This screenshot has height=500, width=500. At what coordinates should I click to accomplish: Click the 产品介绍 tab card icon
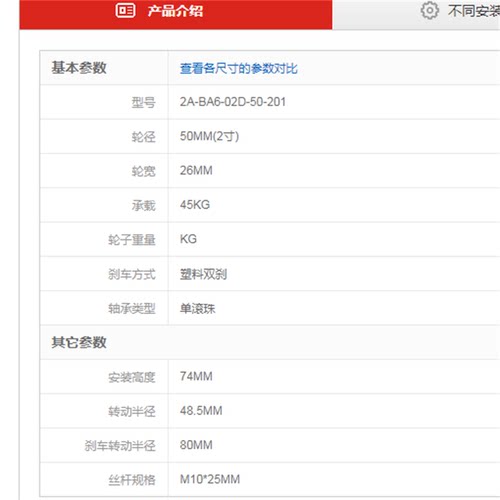125,11
